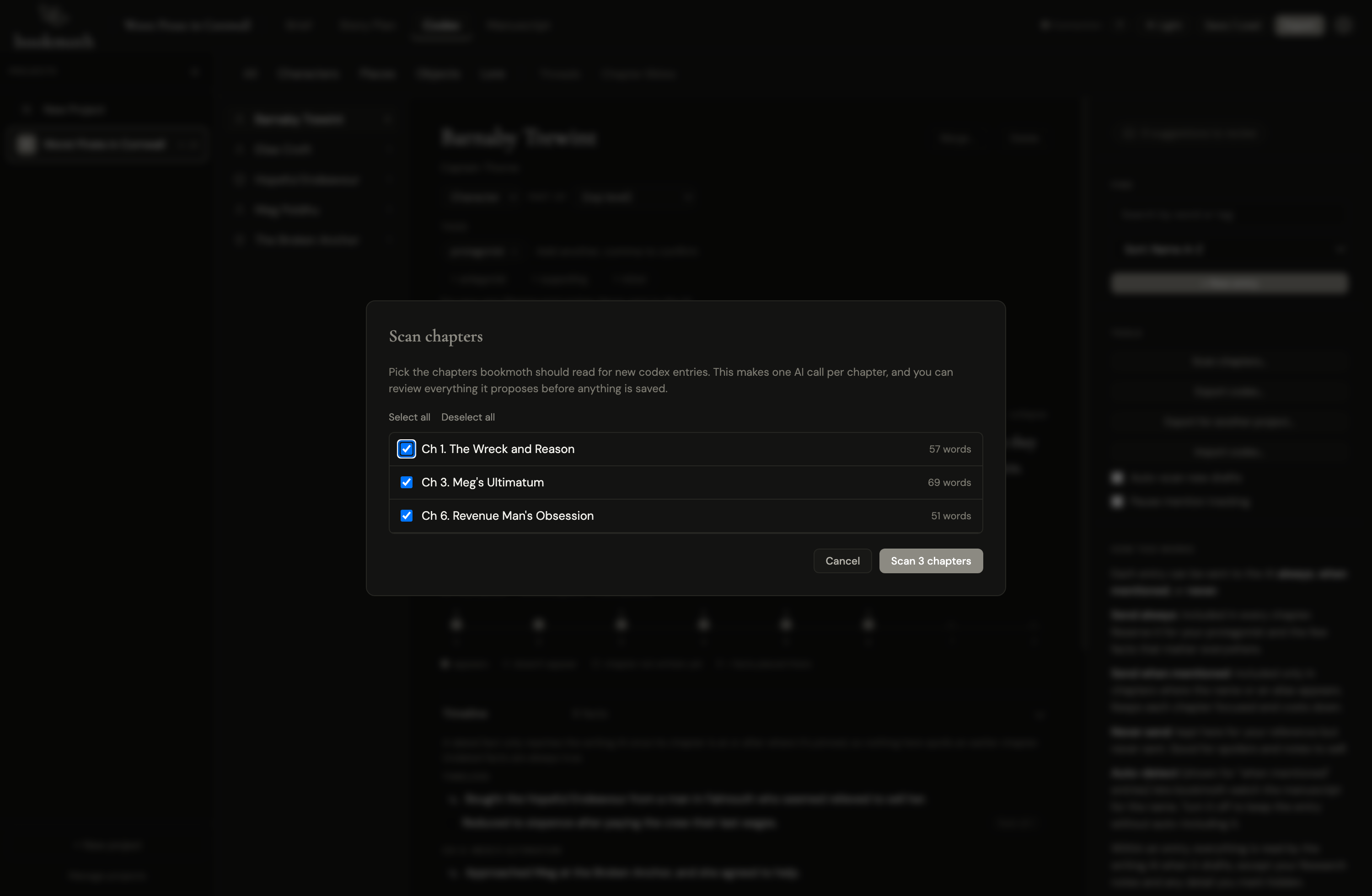Uncheck Ch 3. Meg's Ultimatum checkbox
The width and height of the screenshot is (1372, 896).
pos(407,482)
